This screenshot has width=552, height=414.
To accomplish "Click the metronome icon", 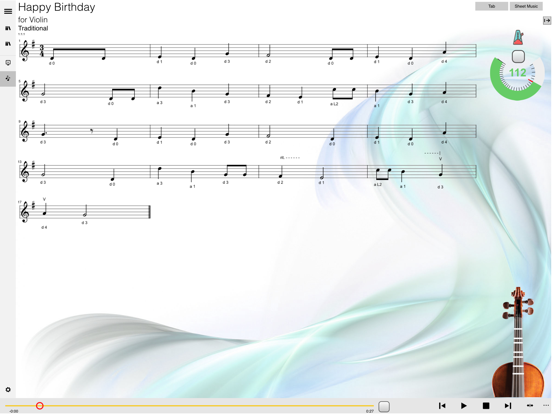I will [x=518, y=38].
